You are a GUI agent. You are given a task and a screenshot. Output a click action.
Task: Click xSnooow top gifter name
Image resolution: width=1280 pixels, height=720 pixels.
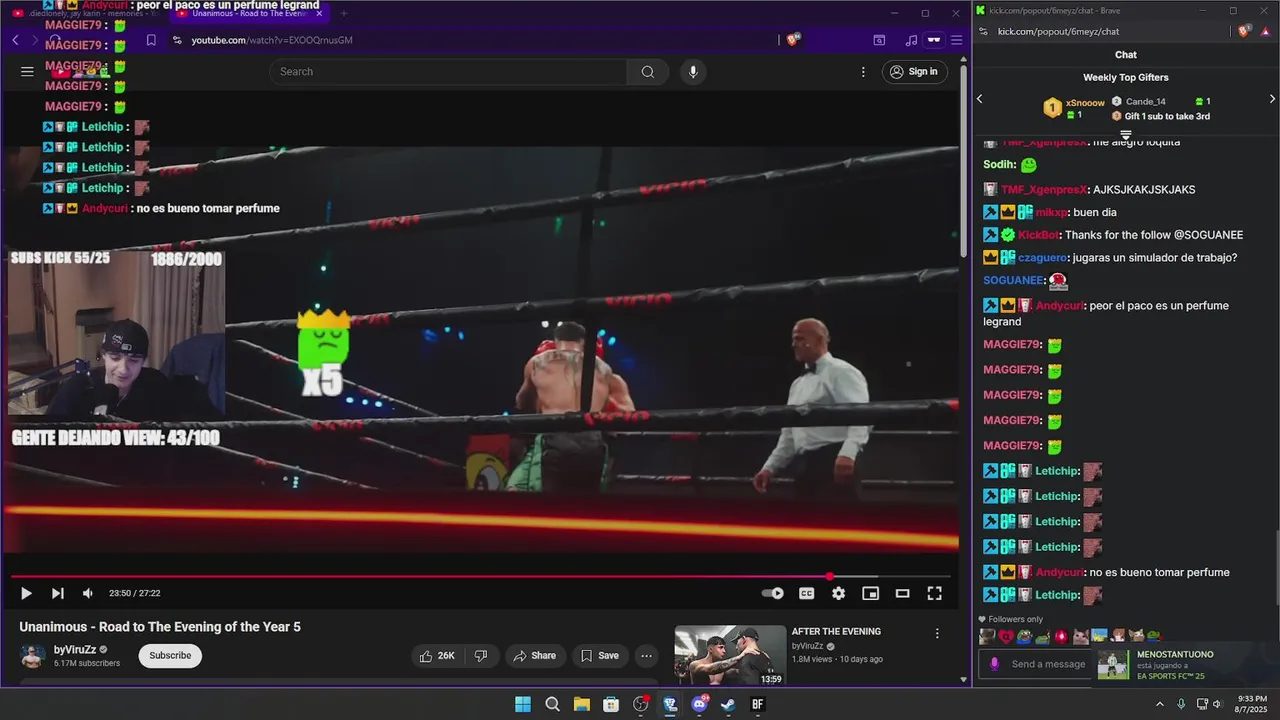(x=1085, y=103)
